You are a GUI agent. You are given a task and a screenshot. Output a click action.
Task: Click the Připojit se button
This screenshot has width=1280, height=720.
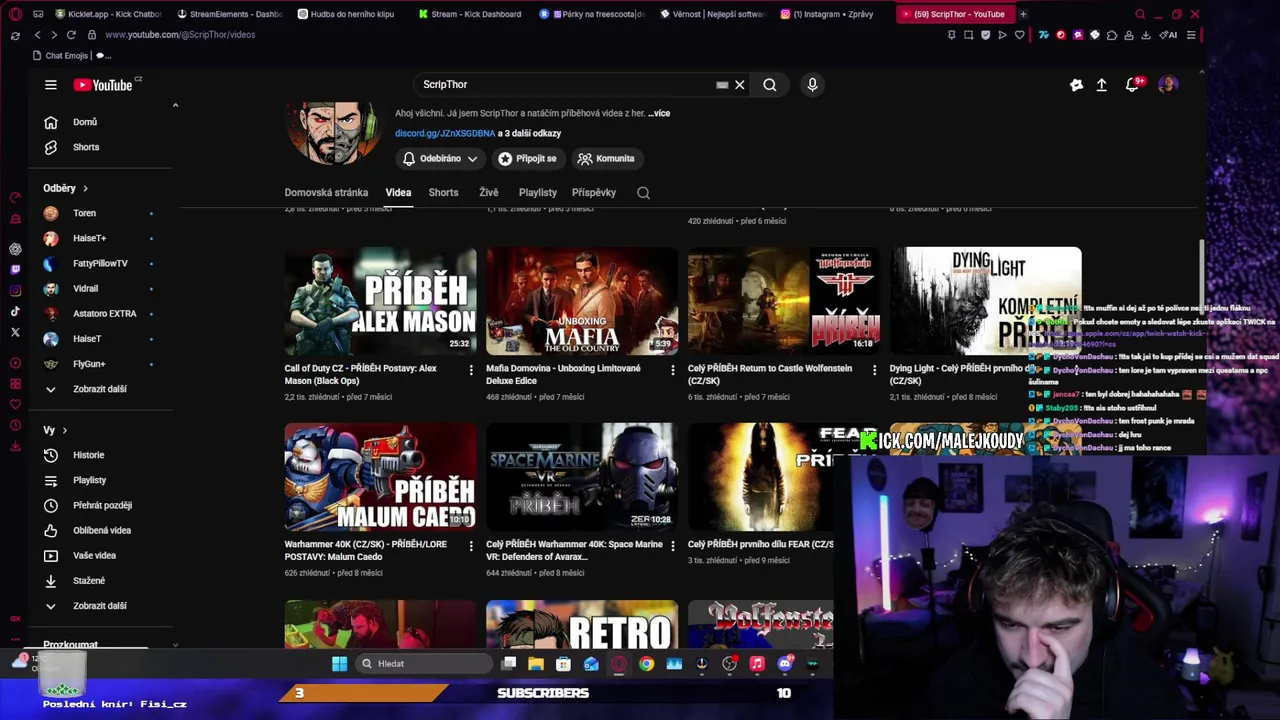click(x=527, y=158)
